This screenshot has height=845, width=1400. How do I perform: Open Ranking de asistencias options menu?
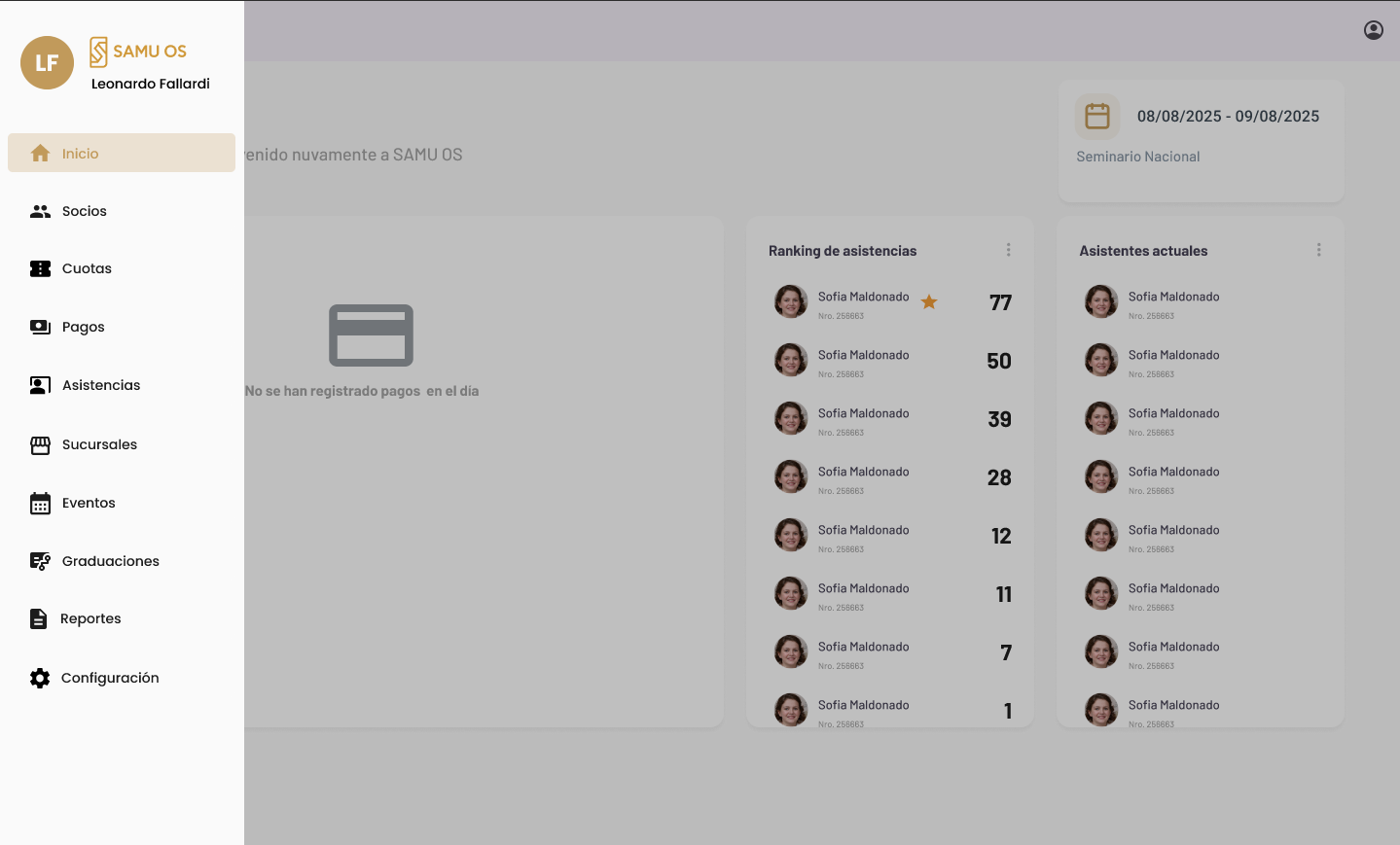(x=1008, y=250)
